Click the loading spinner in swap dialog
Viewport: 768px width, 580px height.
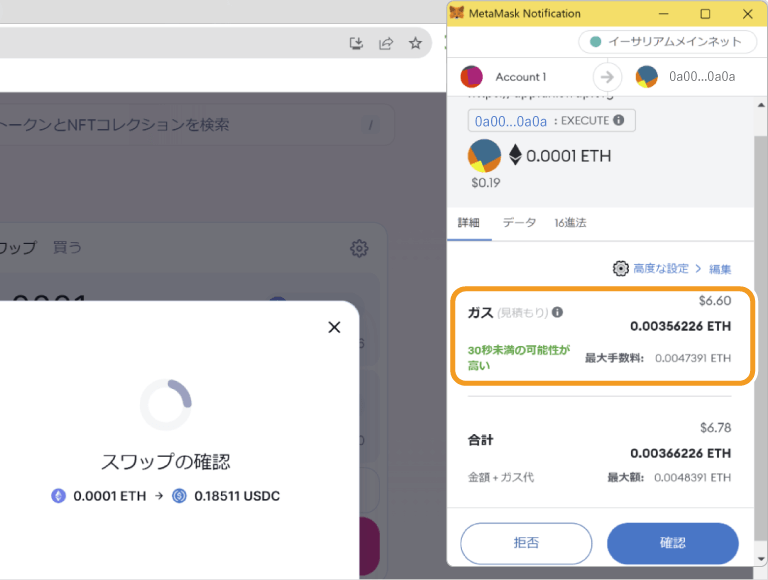[x=166, y=405]
